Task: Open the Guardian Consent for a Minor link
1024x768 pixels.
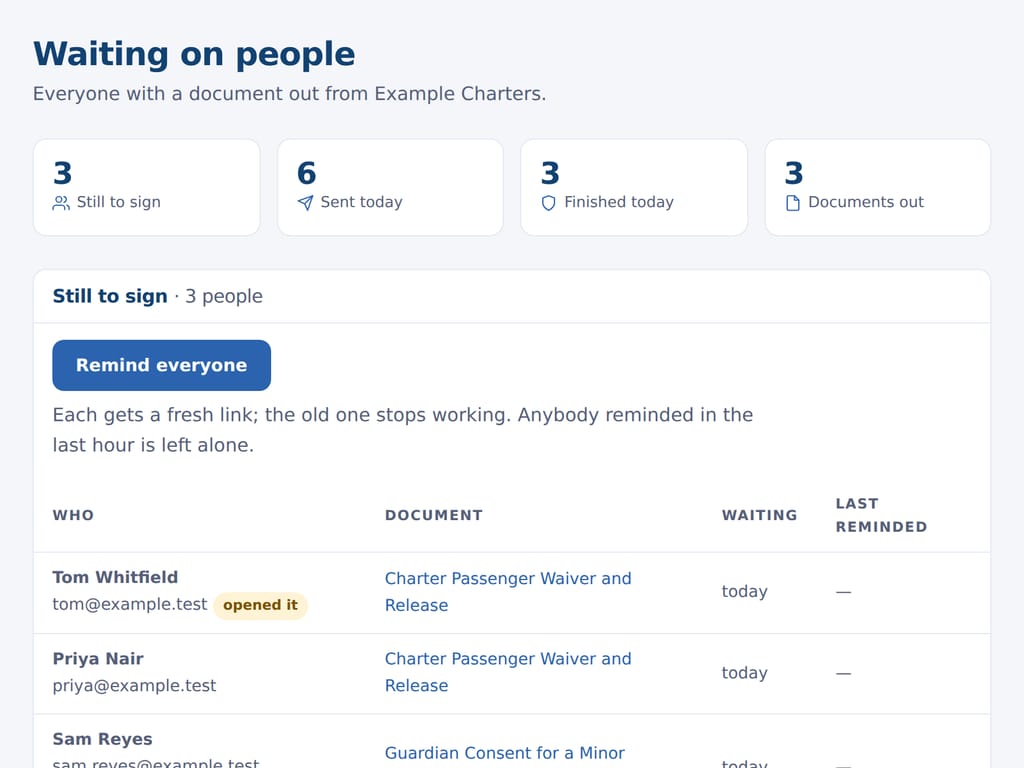Action: [x=504, y=753]
